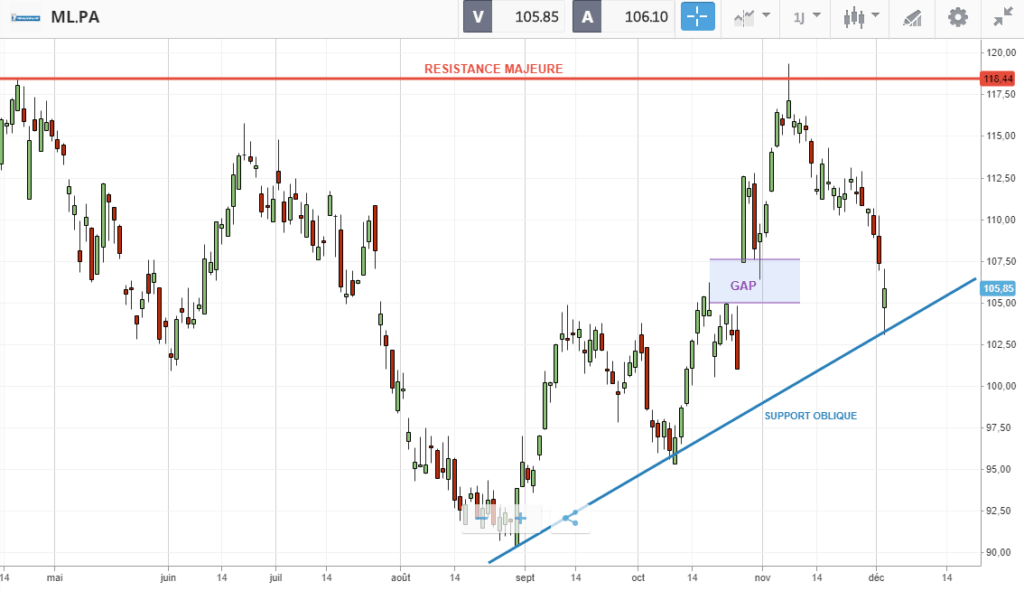Click the V sell button
Viewport: 1024px width, 591px height.
477,17
